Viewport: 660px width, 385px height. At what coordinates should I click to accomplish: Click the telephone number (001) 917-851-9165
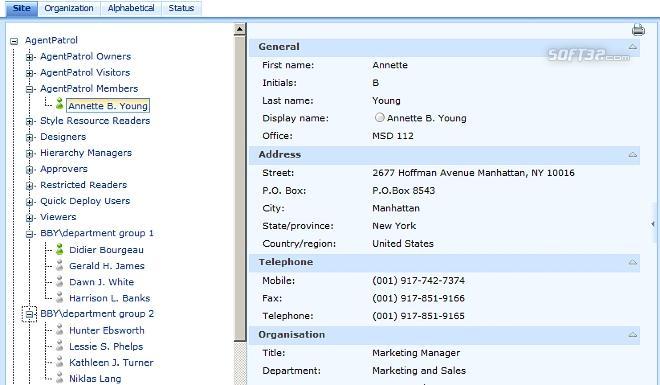(x=418, y=316)
